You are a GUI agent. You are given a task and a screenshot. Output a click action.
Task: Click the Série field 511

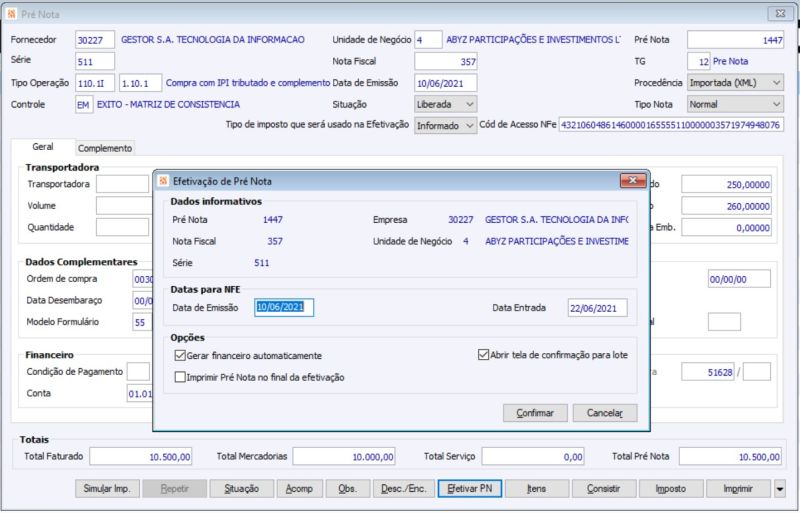point(95,61)
